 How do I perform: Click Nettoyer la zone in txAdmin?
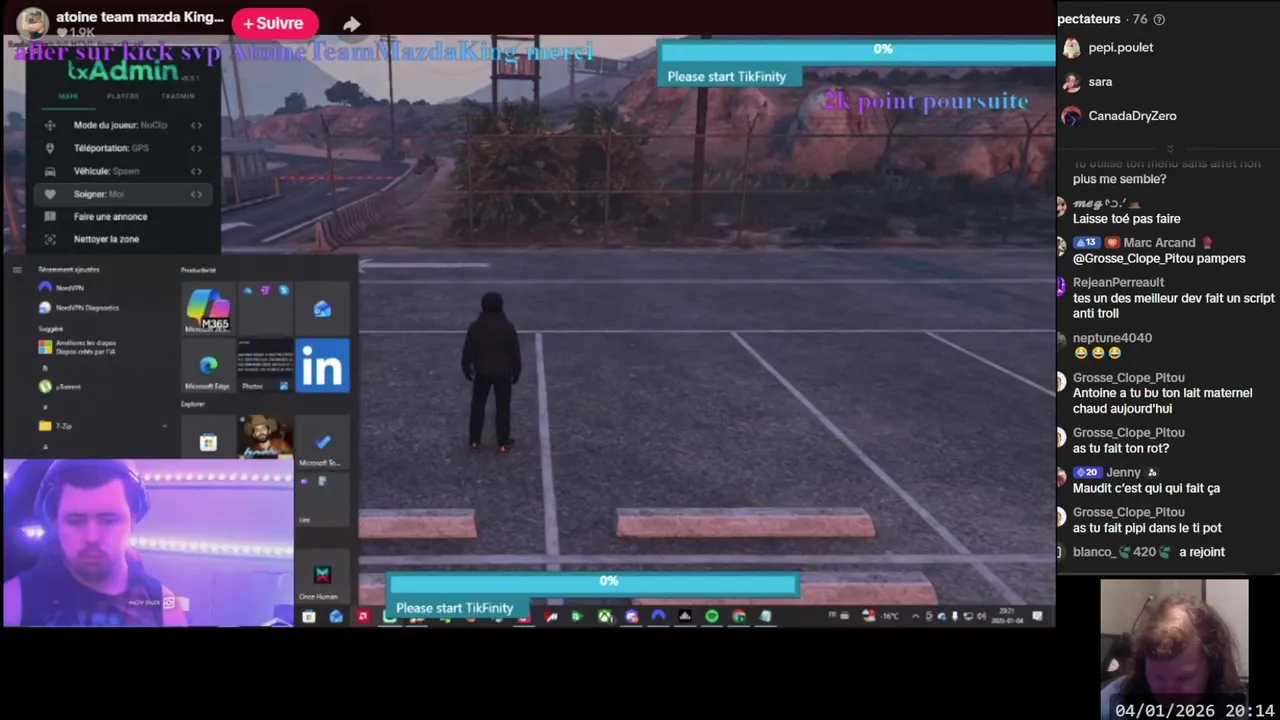click(106, 239)
